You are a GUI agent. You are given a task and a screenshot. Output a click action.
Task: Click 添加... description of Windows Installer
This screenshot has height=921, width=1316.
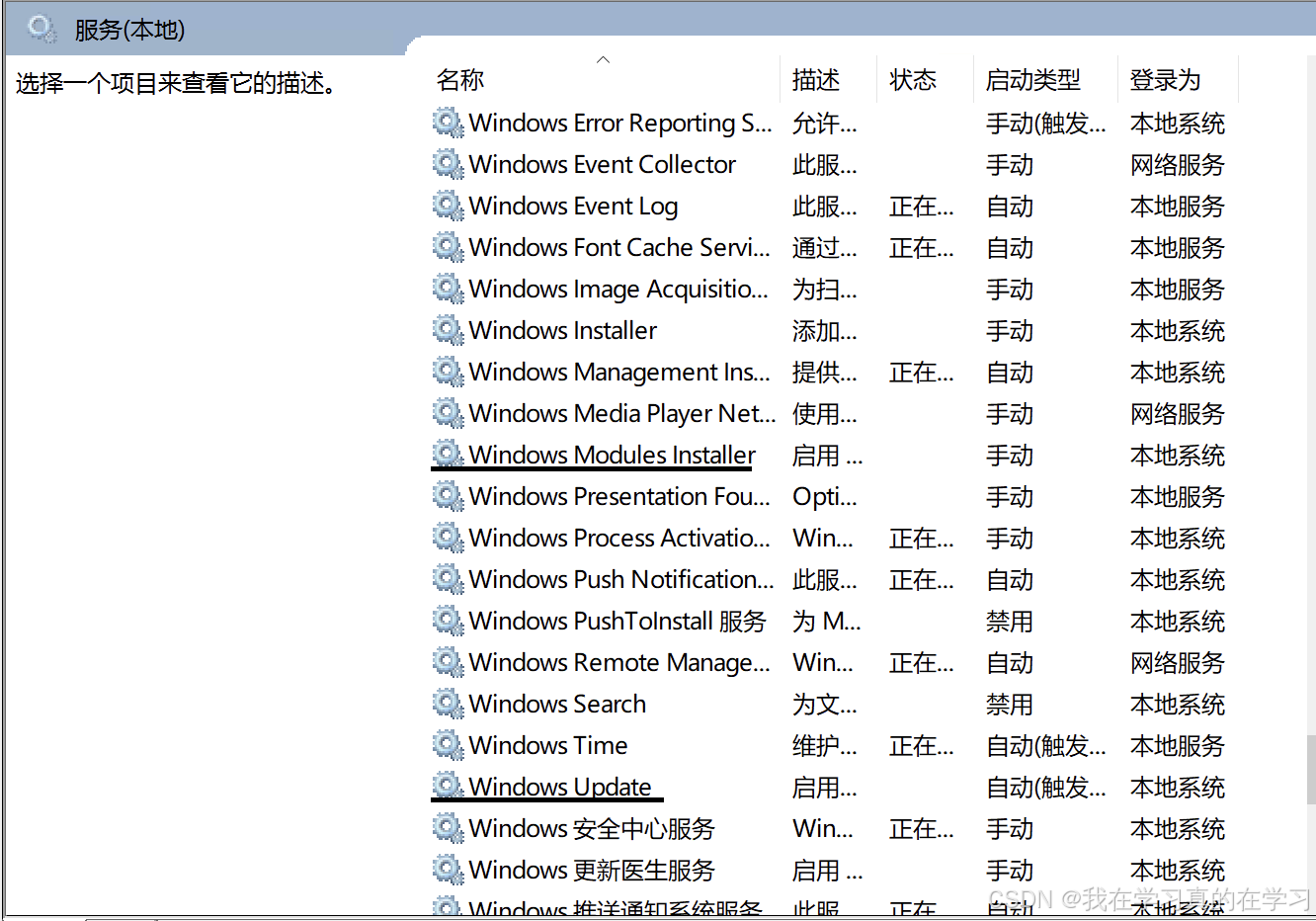coord(825,330)
